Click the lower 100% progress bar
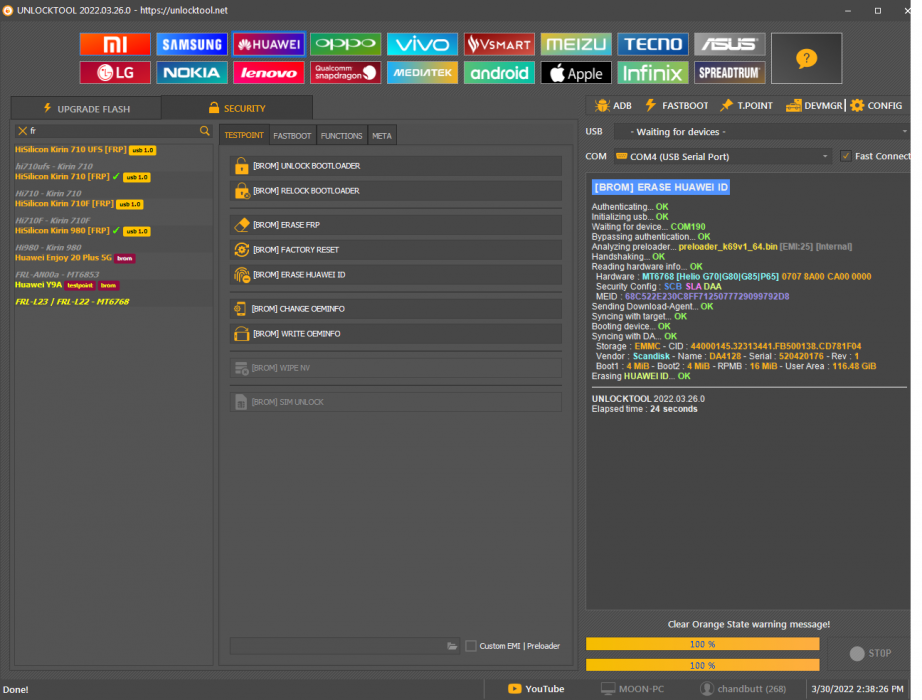The width and height of the screenshot is (922, 700). point(702,665)
